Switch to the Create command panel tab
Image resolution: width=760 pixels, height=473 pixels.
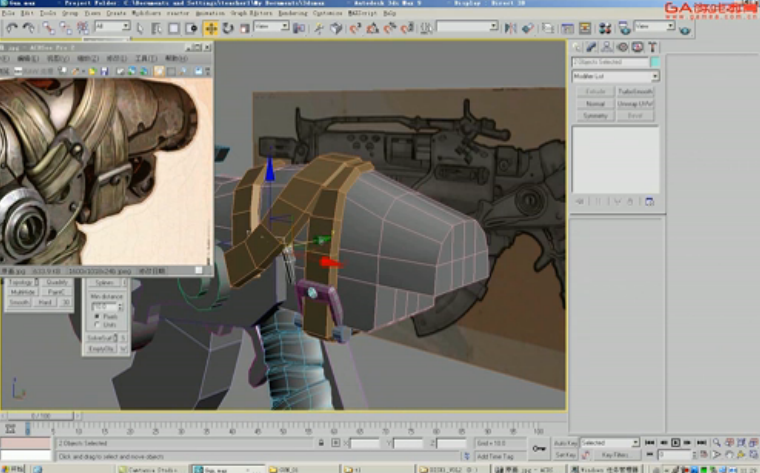[577, 47]
